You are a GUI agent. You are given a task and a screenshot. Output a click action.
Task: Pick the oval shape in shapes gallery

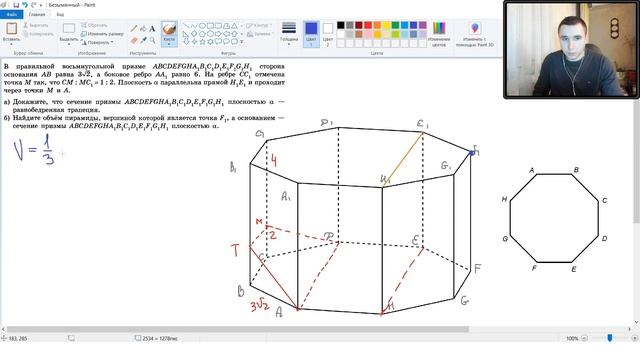[x=202, y=26]
